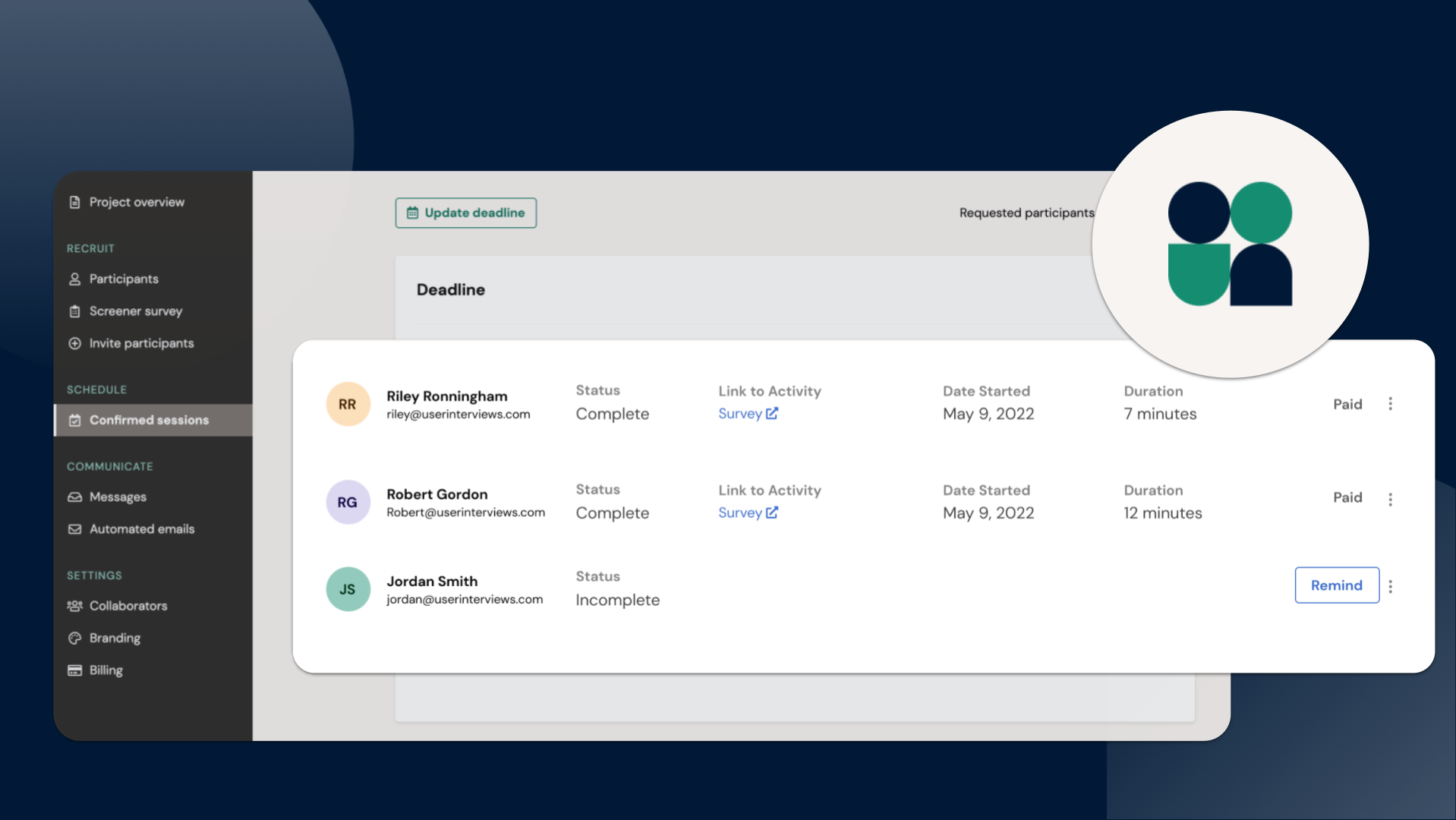Image resolution: width=1456 pixels, height=820 pixels.
Task: Click Riley Ronningham's Survey external link icon
Action: [x=771, y=413]
